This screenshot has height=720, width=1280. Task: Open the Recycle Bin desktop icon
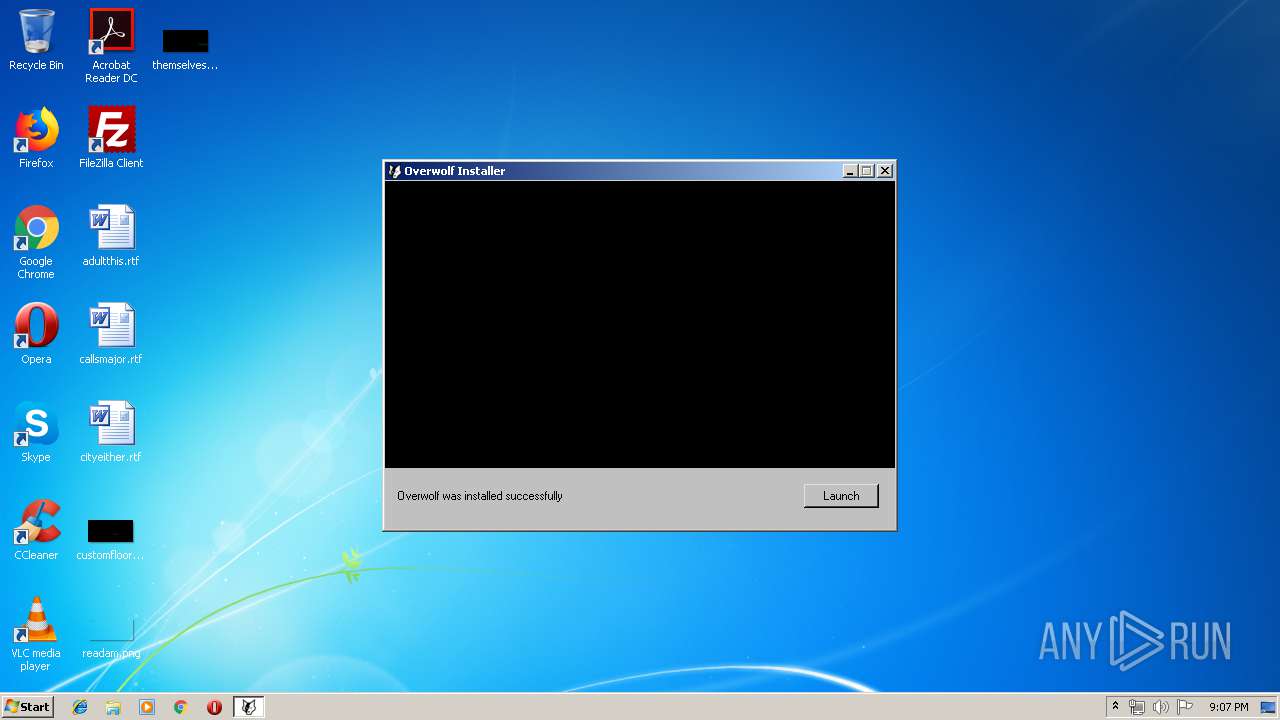tap(36, 40)
